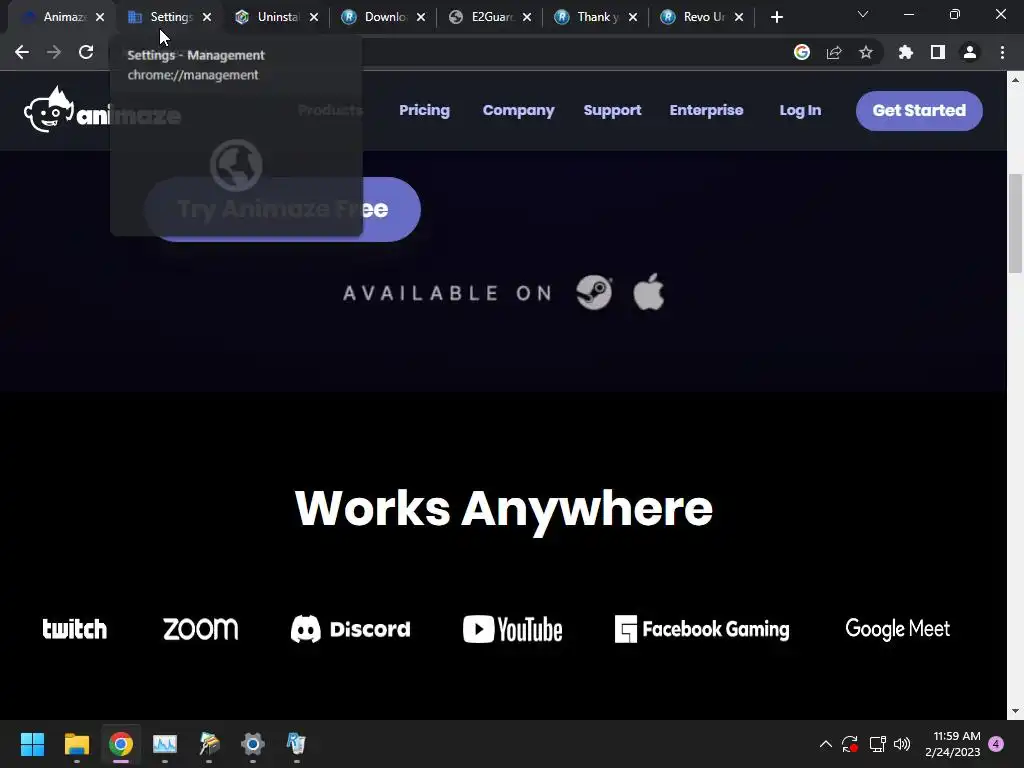
Task: Click the scrollbar down arrow
Action: tap(1015, 712)
